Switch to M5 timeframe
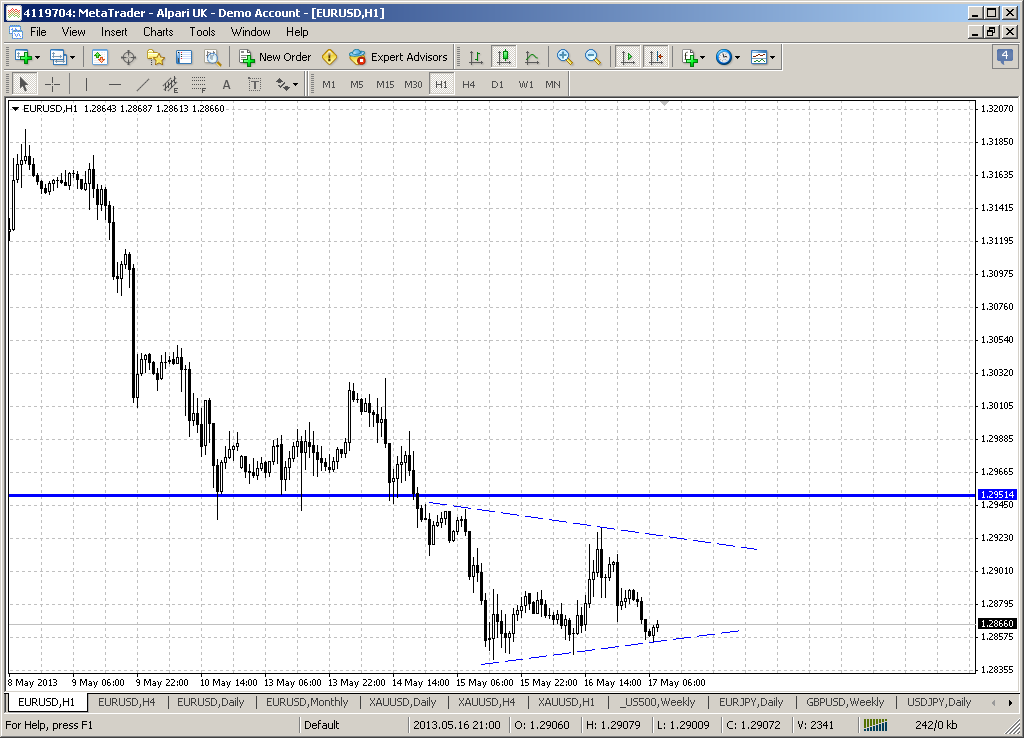The height and width of the screenshot is (738, 1024). (x=357, y=84)
